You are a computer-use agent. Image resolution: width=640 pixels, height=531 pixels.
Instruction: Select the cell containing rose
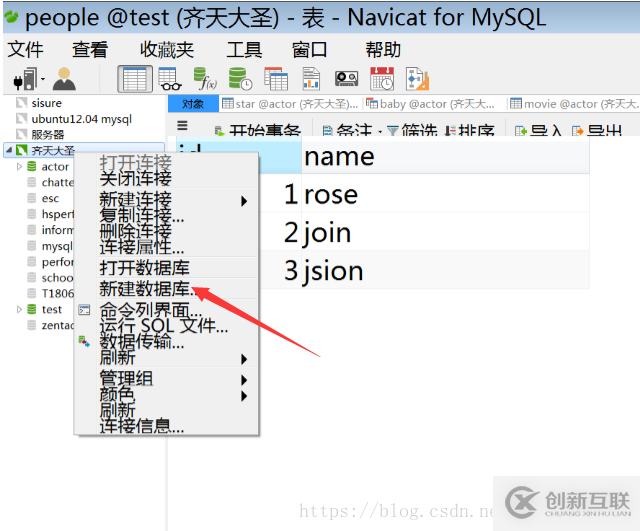(445, 193)
